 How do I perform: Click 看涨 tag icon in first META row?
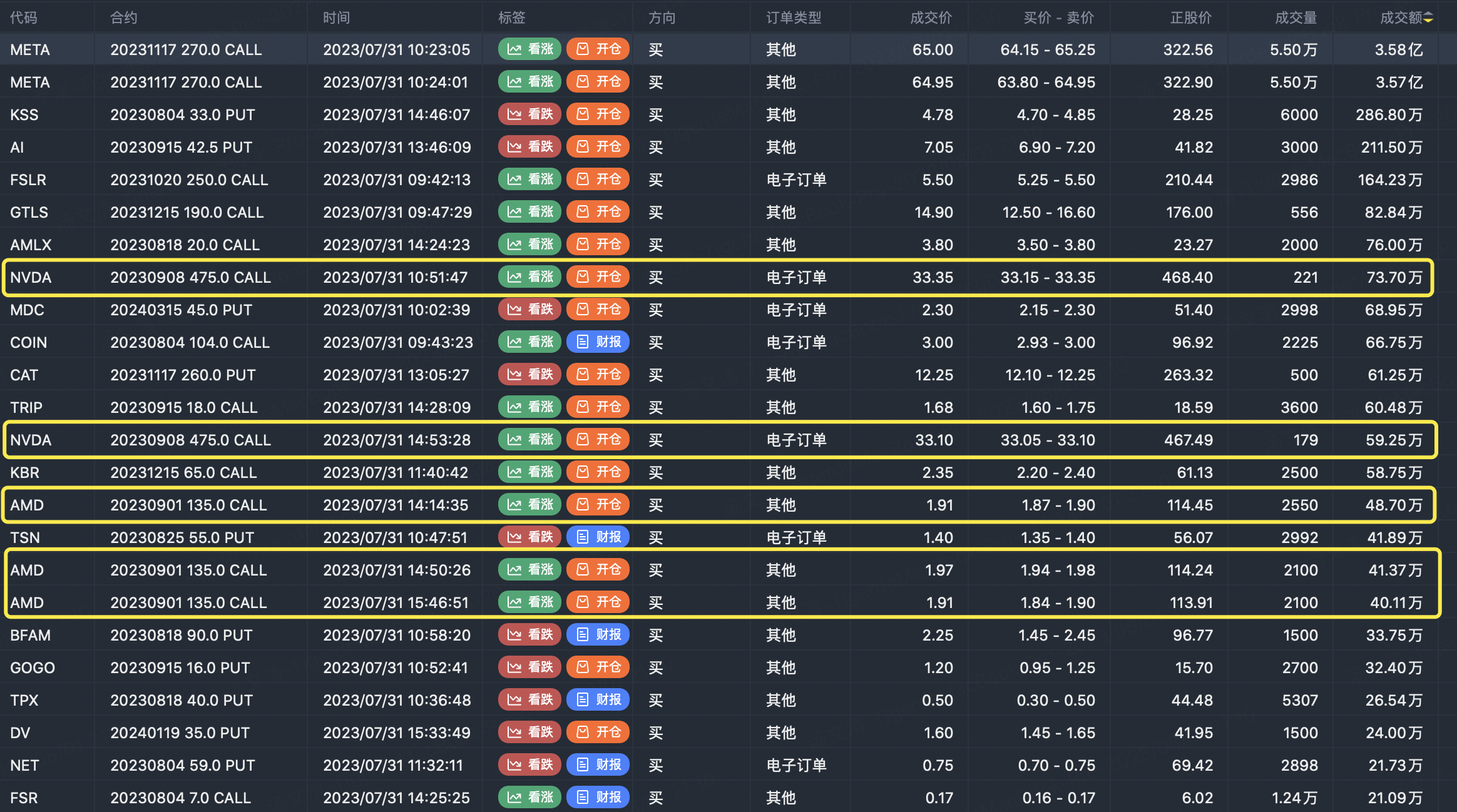514,49
